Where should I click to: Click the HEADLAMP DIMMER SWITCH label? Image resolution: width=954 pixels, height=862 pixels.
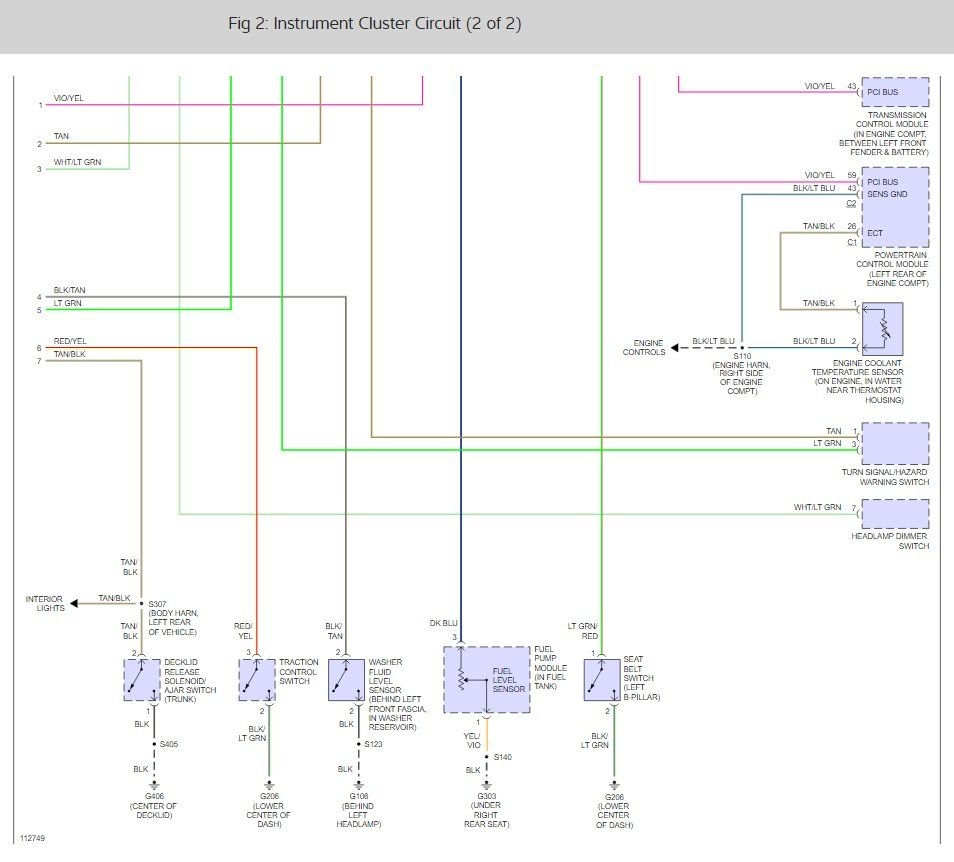[890, 541]
